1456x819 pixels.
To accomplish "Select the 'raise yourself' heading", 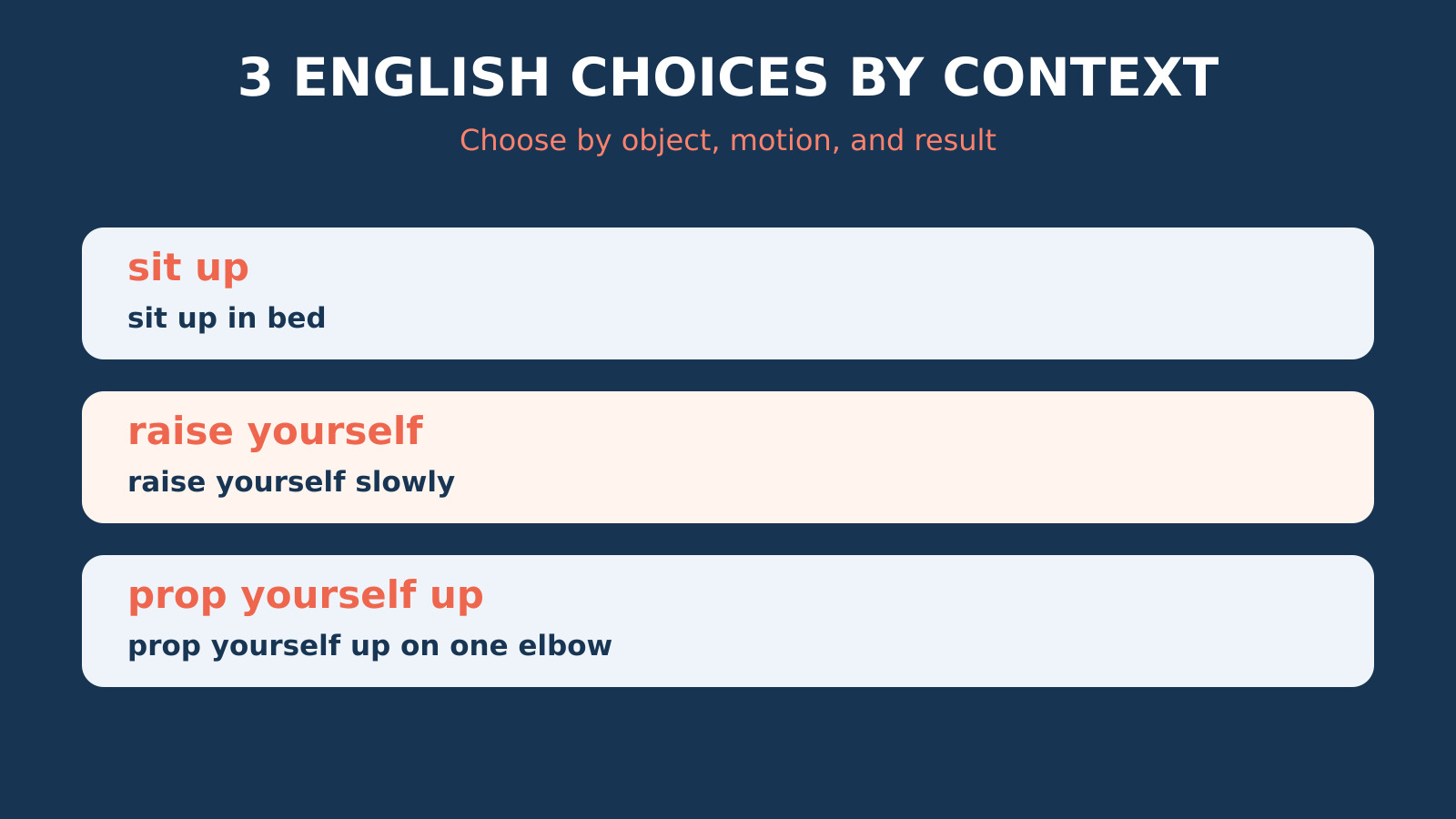I will point(275,431).
